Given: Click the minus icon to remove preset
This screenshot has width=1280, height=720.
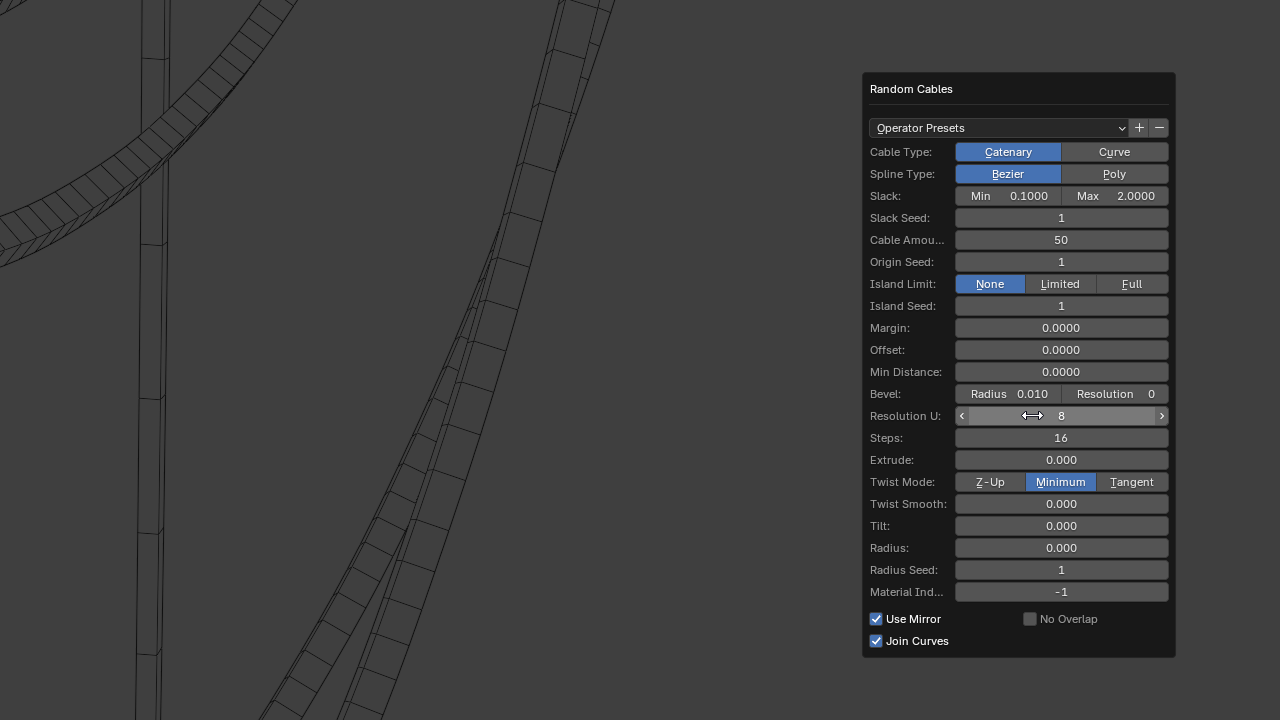Looking at the screenshot, I should point(1159,128).
